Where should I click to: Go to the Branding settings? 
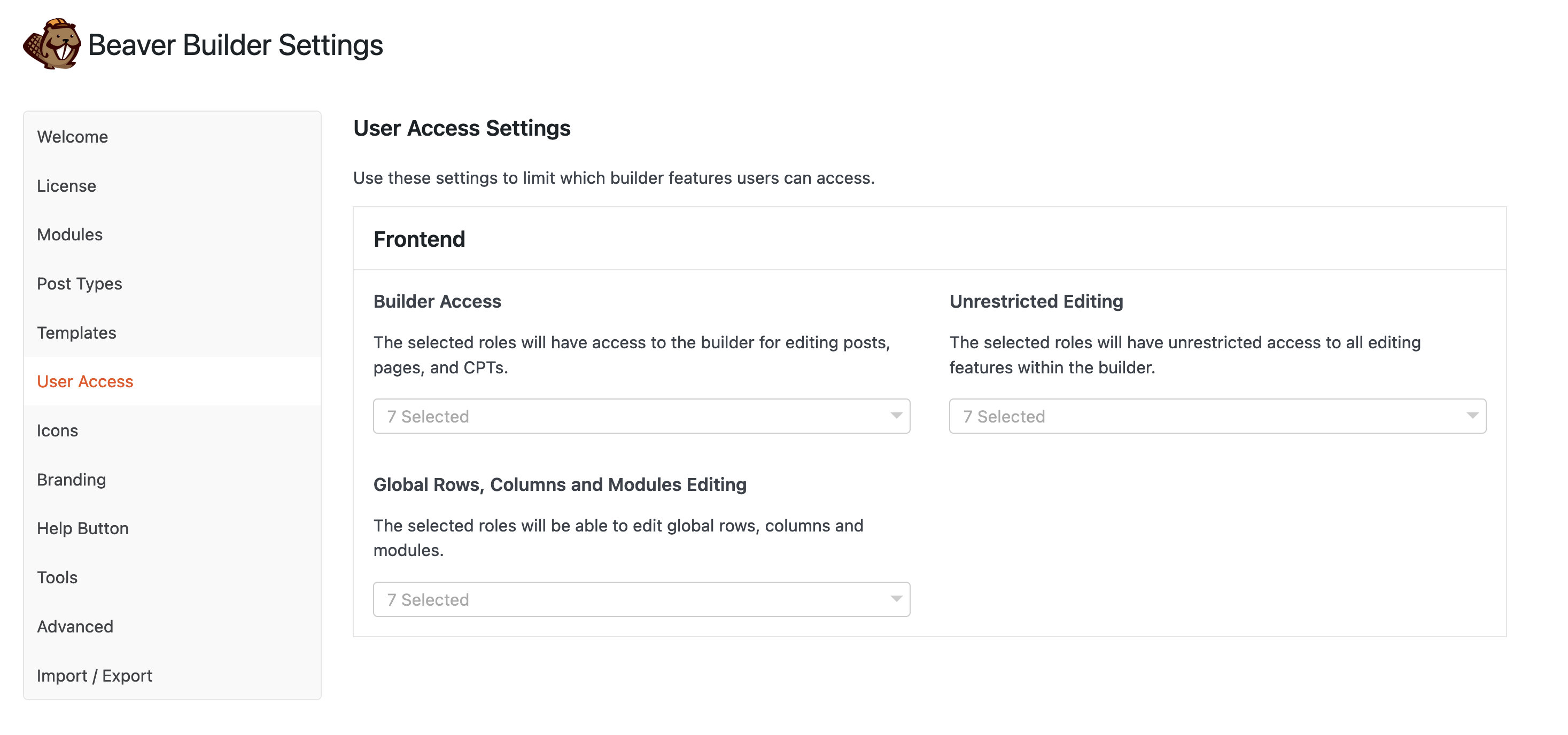pos(71,480)
